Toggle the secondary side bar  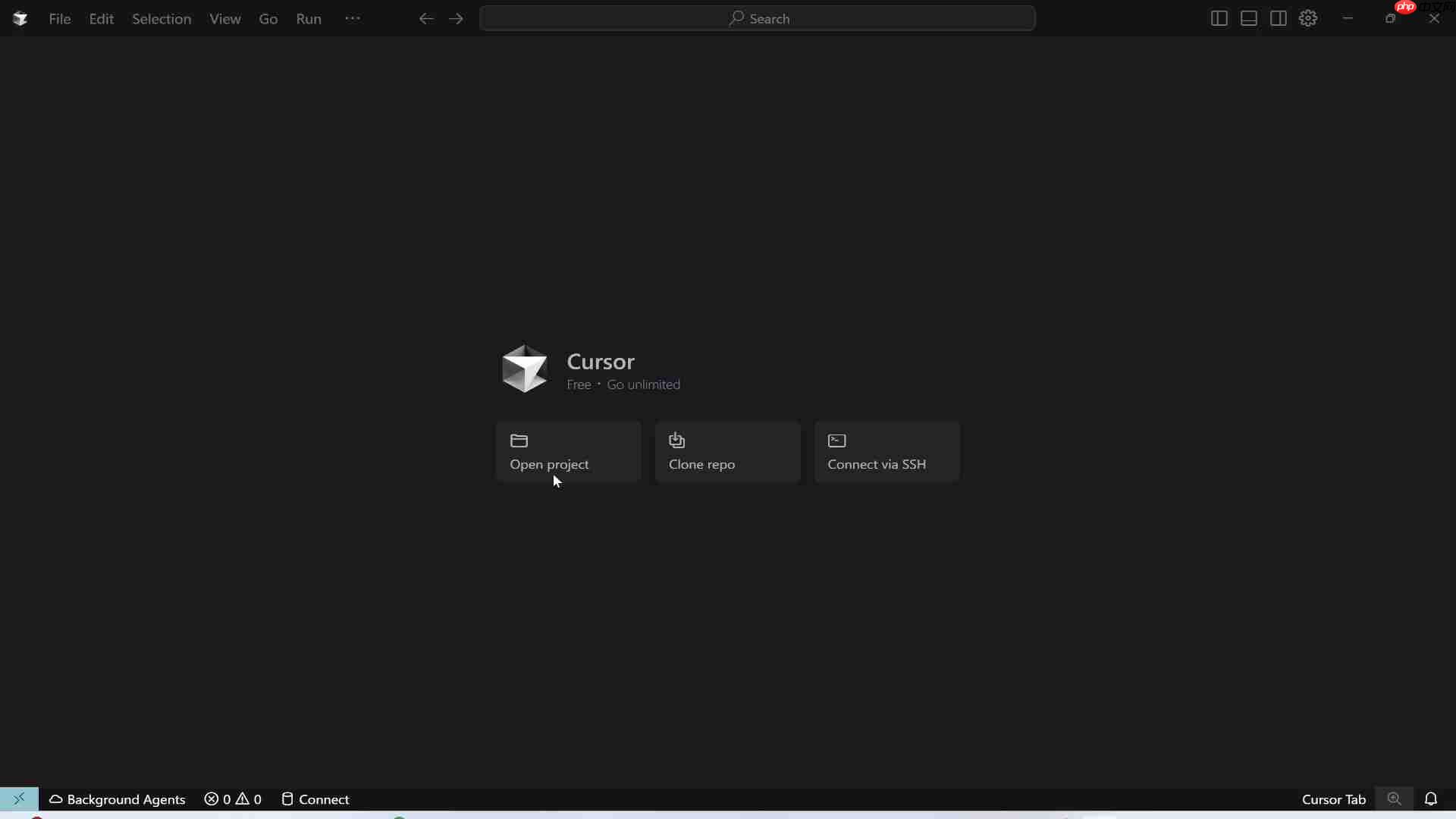pyautogui.click(x=1279, y=18)
